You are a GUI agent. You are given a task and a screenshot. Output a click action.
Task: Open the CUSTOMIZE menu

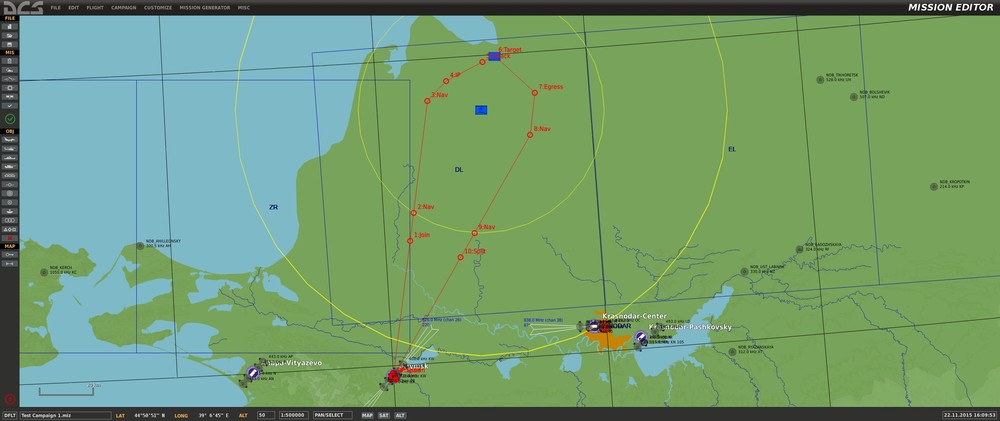coord(158,8)
